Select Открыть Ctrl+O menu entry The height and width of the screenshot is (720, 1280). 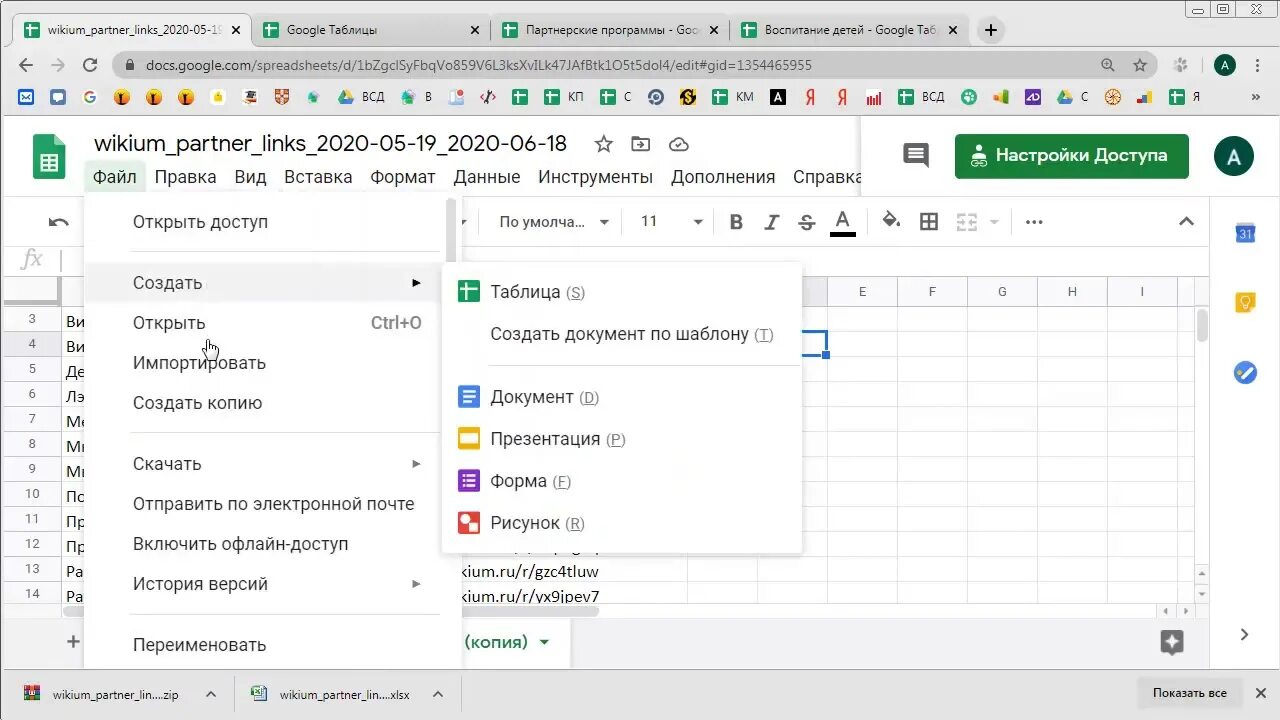tap(264, 323)
